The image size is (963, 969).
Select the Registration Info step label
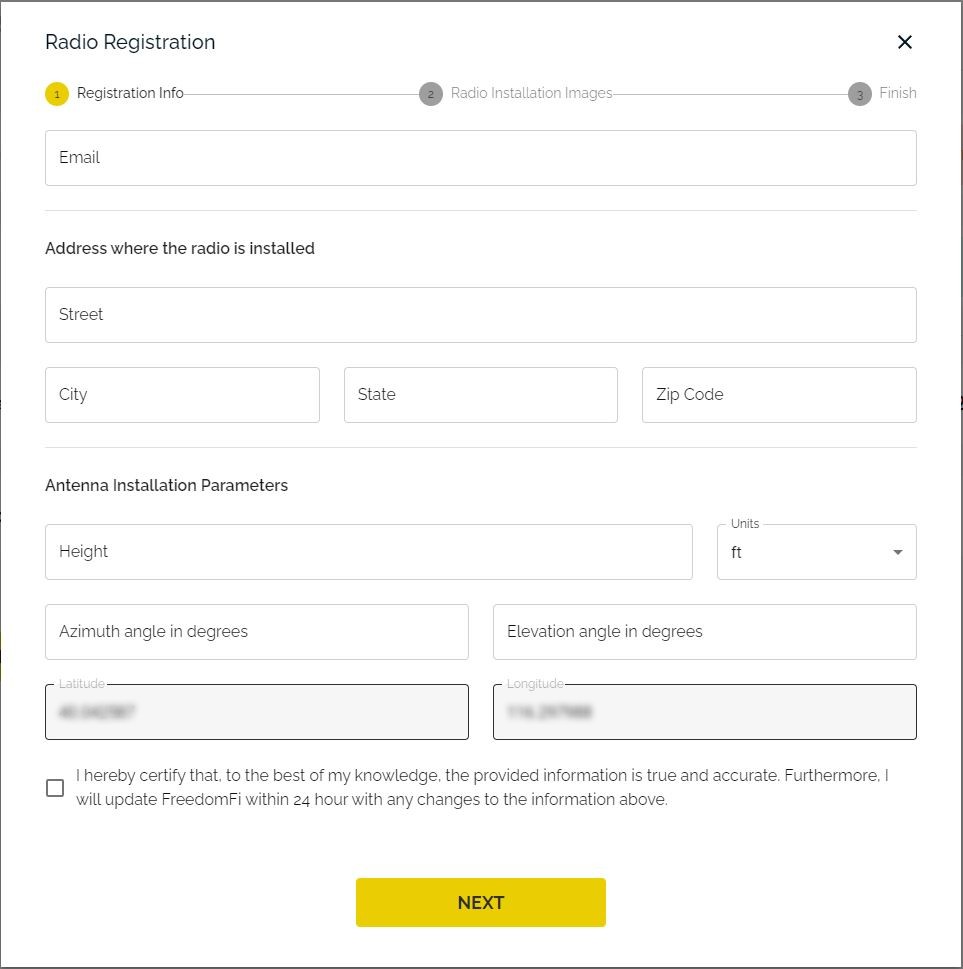130,93
